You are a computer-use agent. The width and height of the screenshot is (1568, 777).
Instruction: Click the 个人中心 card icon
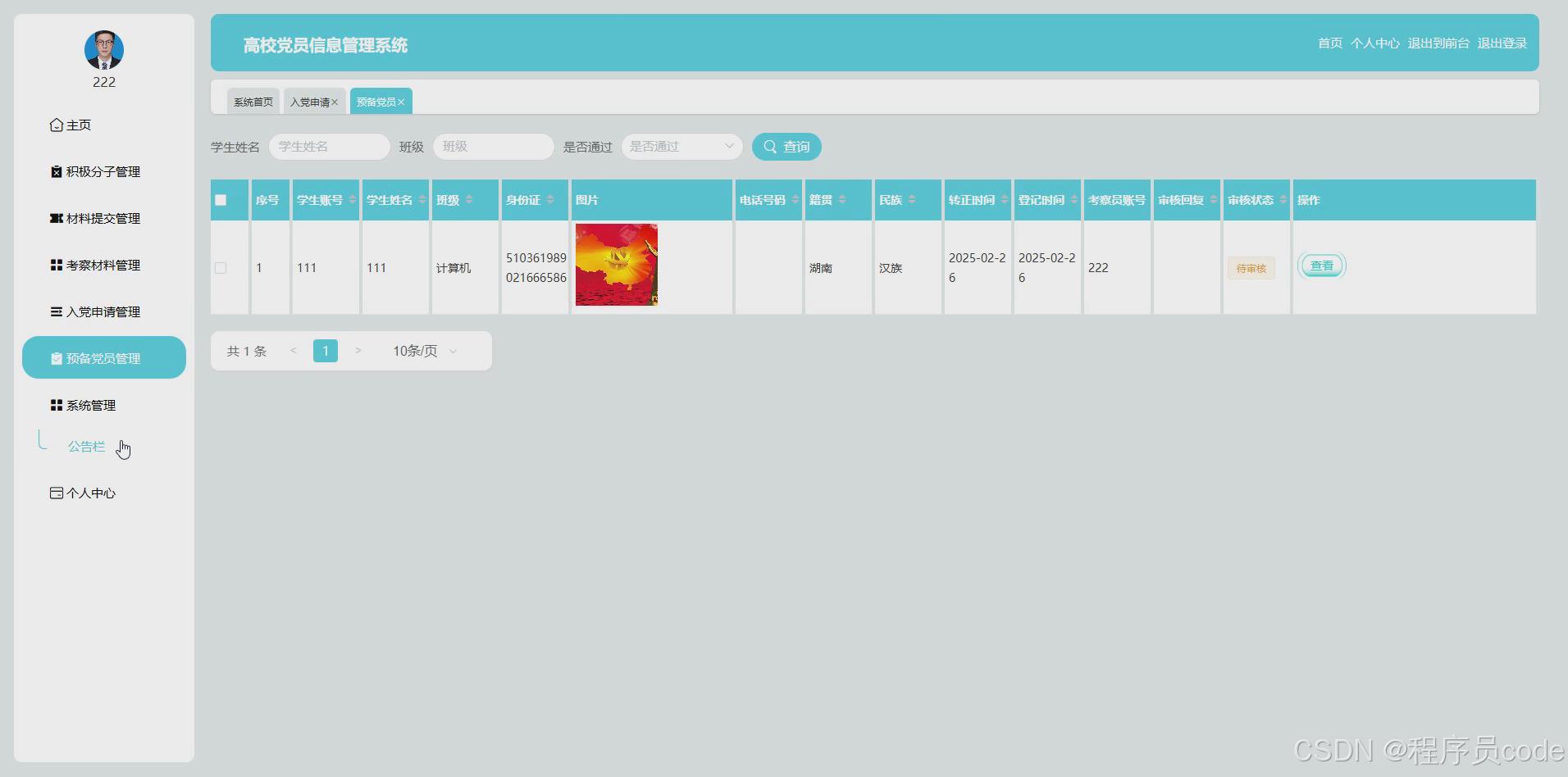pos(57,493)
